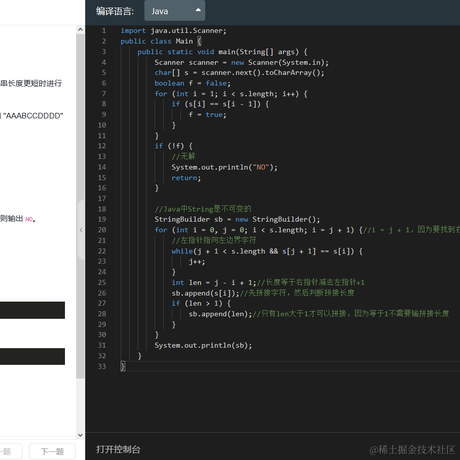Click 'System.out.println(sb);' line
The height and width of the screenshot is (460, 460).
pos(203,345)
